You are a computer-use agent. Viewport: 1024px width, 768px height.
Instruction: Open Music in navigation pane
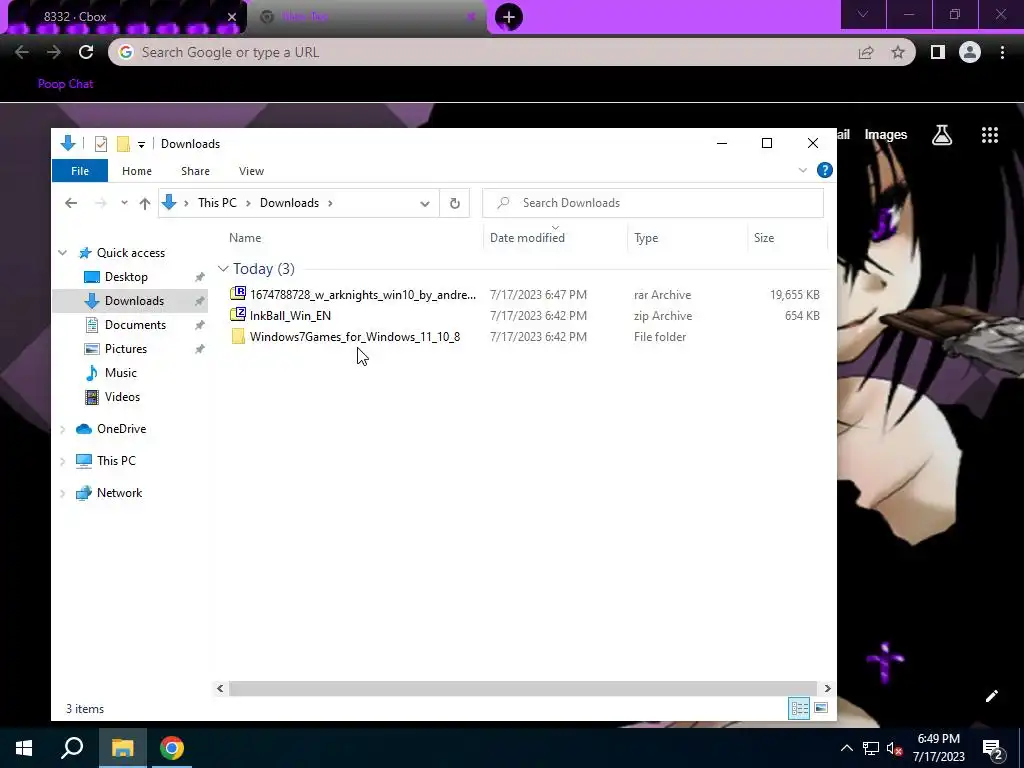tap(120, 373)
